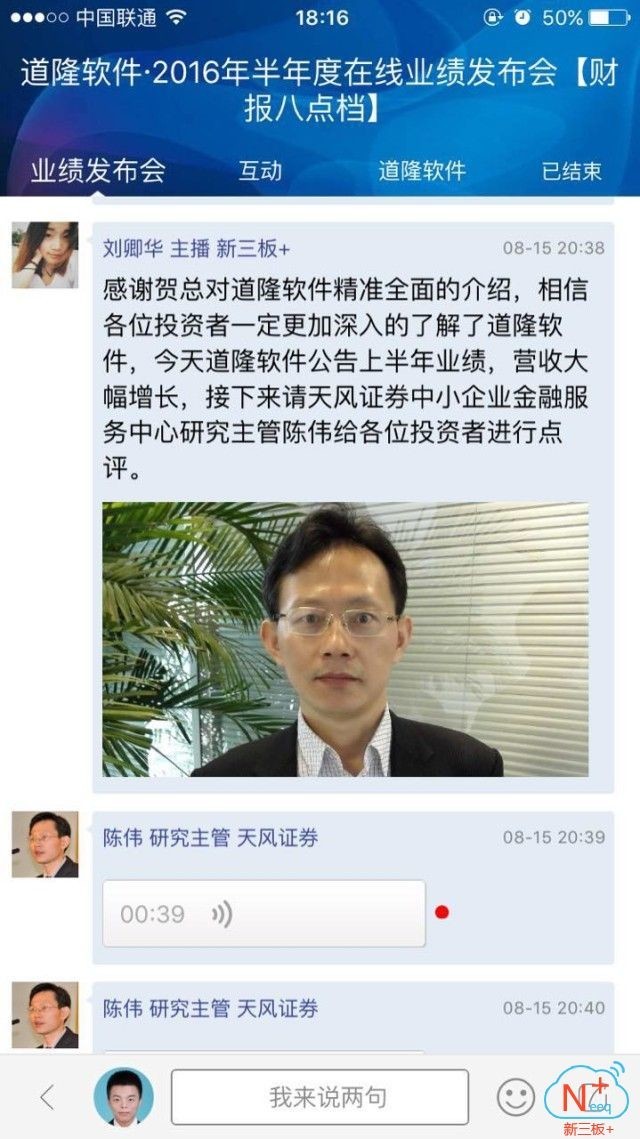Switch to the 互动 tab
The height and width of the screenshot is (1139, 640).
coord(260,171)
